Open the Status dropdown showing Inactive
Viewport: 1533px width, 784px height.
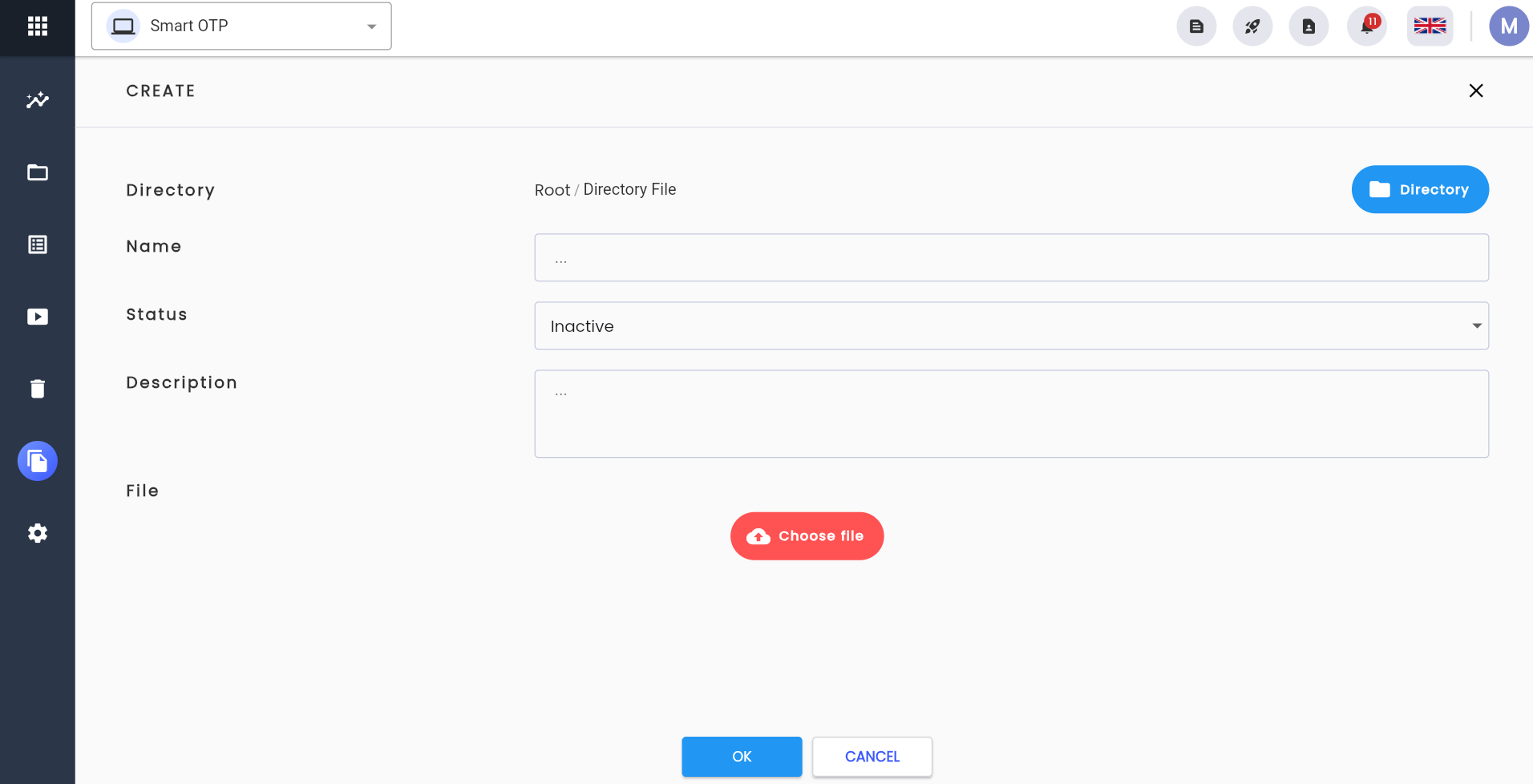(x=1011, y=325)
